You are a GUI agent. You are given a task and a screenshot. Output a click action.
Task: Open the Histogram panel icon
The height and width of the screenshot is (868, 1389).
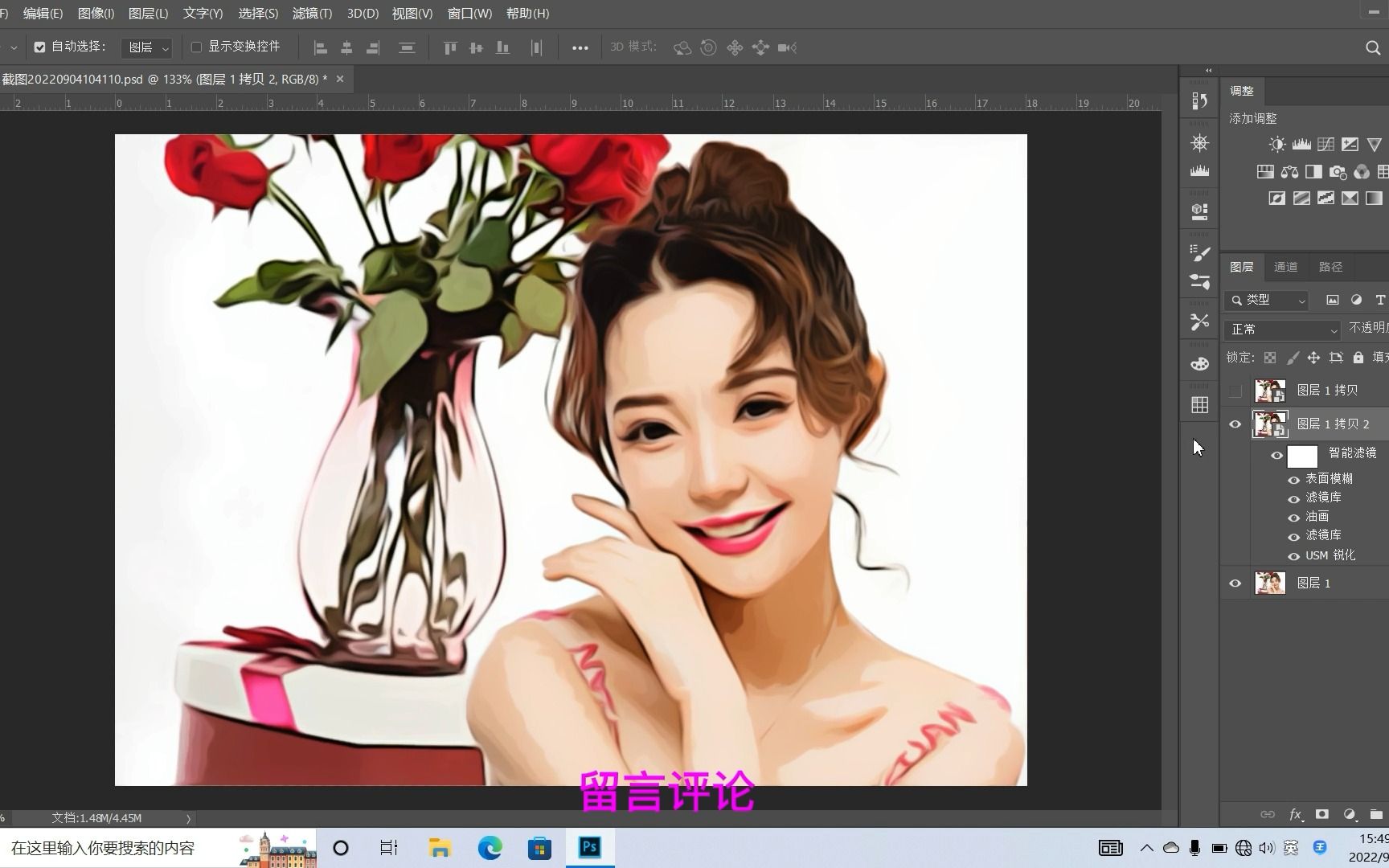(1199, 170)
